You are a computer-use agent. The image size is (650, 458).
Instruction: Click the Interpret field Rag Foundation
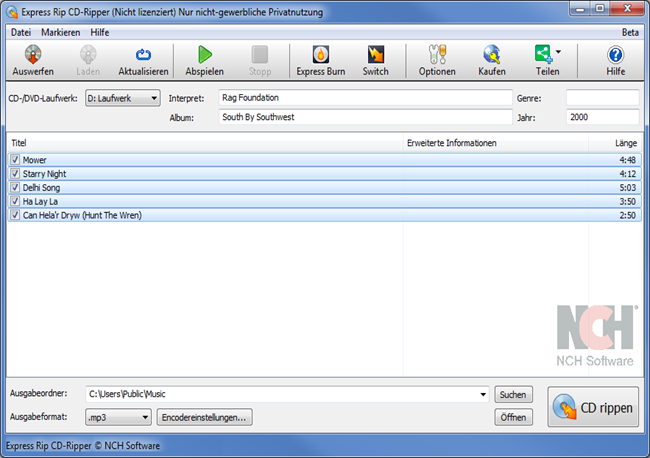coord(365,98)
